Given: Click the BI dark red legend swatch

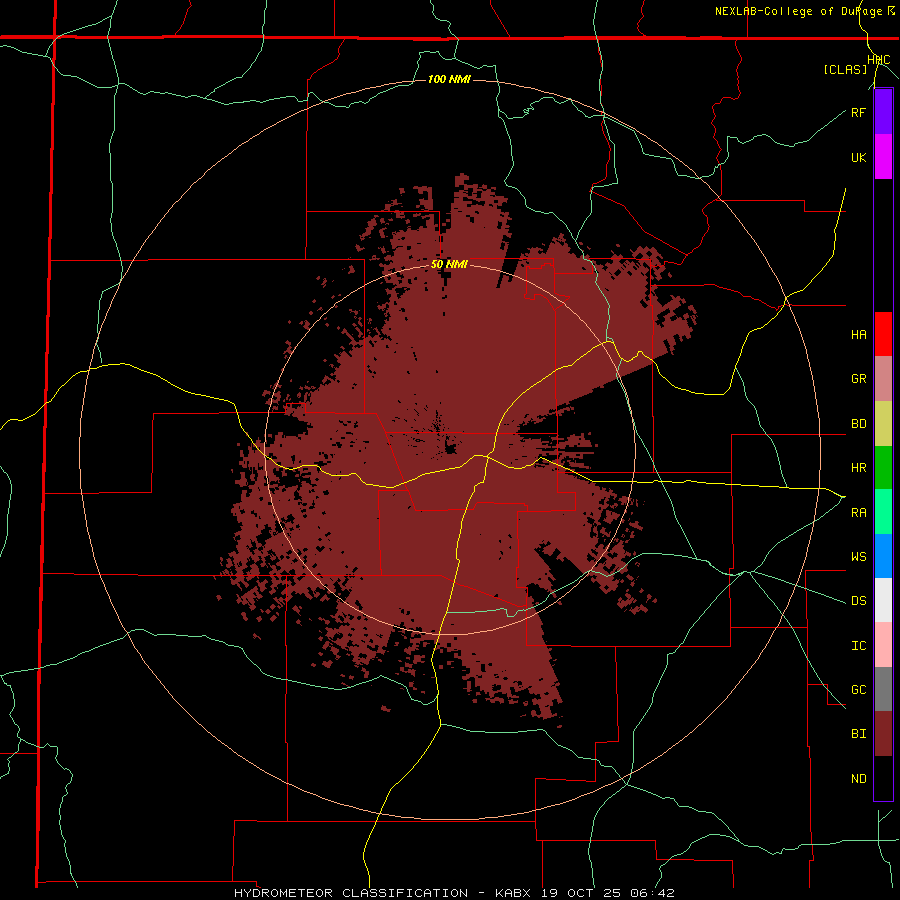Looking at the screenshot, I should coord(883,734).
